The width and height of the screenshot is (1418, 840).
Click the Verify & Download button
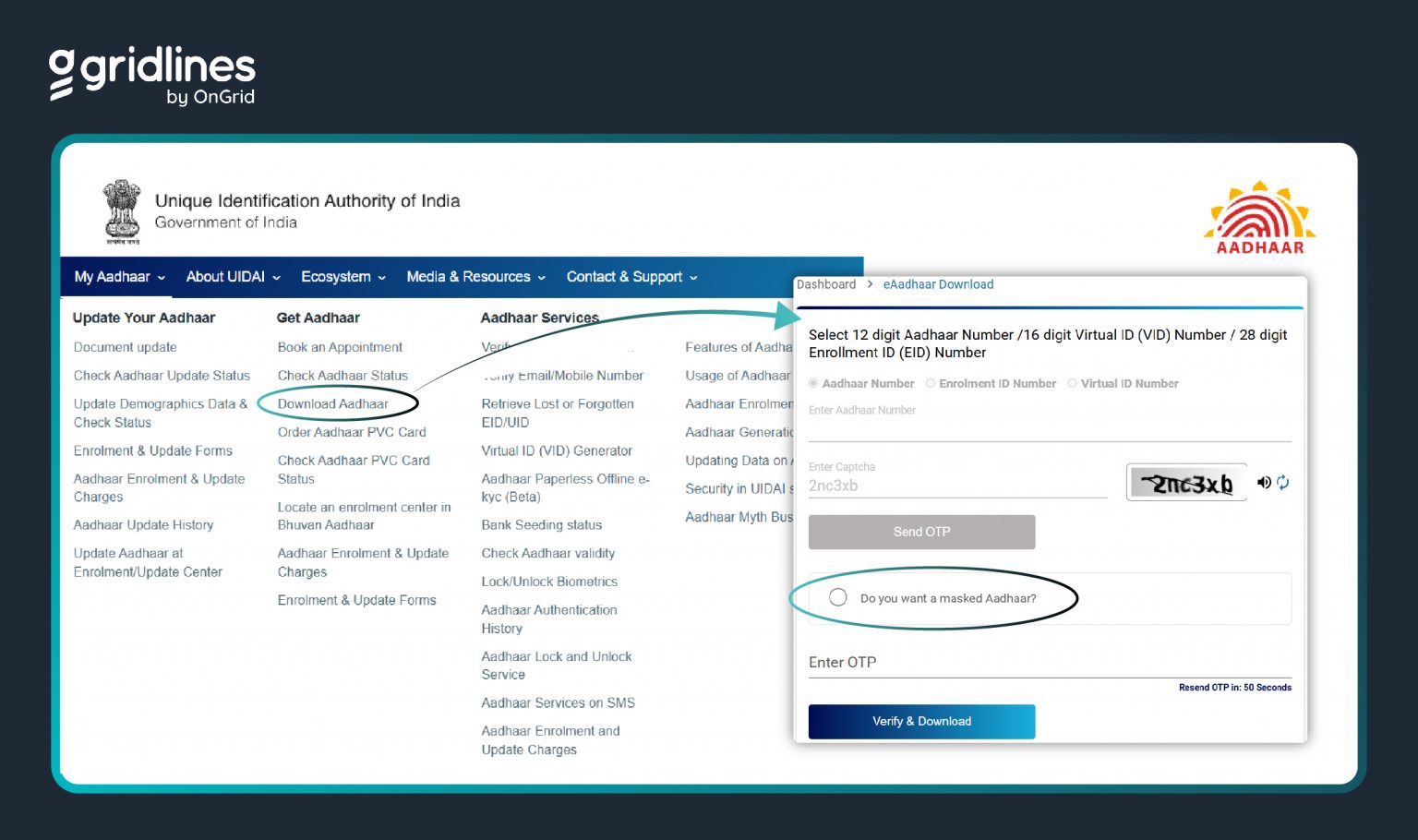click(x=921, y=721)
